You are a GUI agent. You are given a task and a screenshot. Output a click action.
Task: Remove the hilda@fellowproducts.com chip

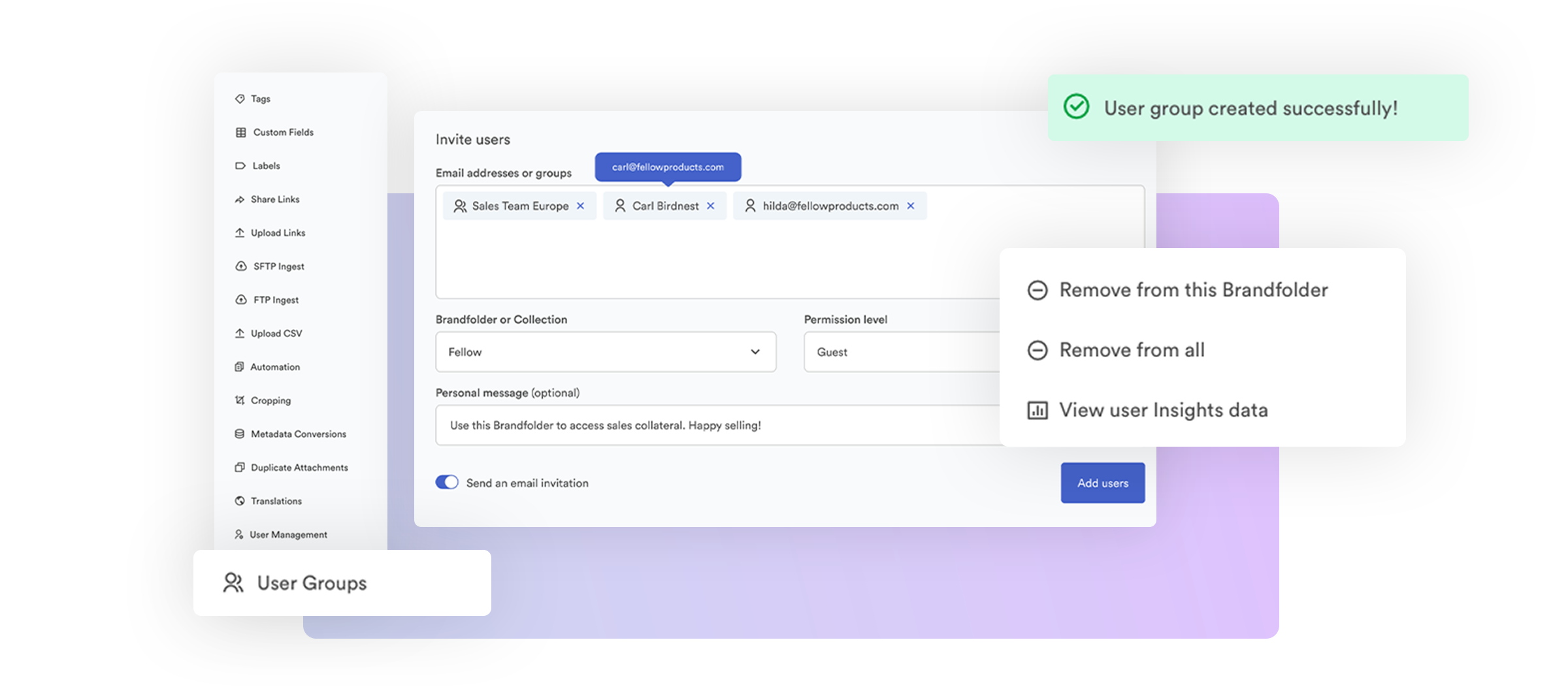pyautogui.click(x=911, y=206)
